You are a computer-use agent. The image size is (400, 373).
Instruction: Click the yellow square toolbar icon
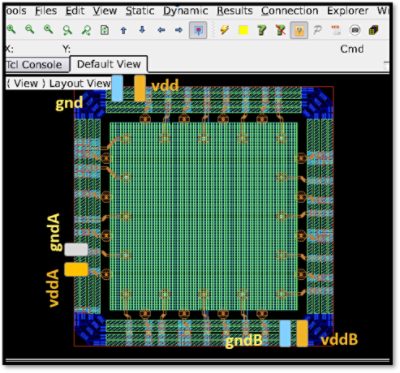click(244, 31)
